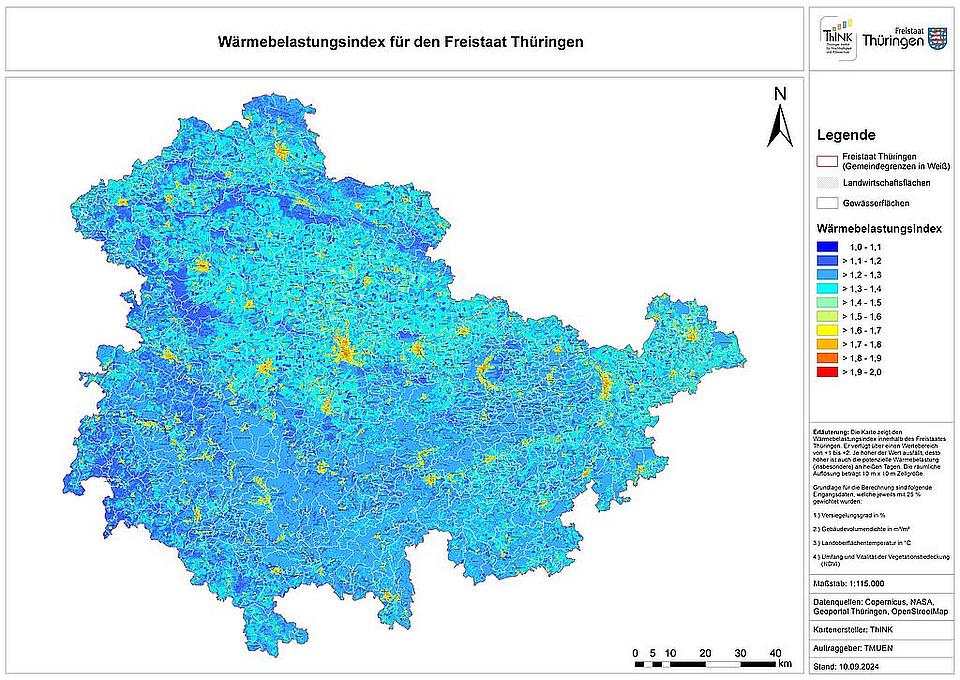
Task: Click the Legende heading
Action: click(846, 135)
